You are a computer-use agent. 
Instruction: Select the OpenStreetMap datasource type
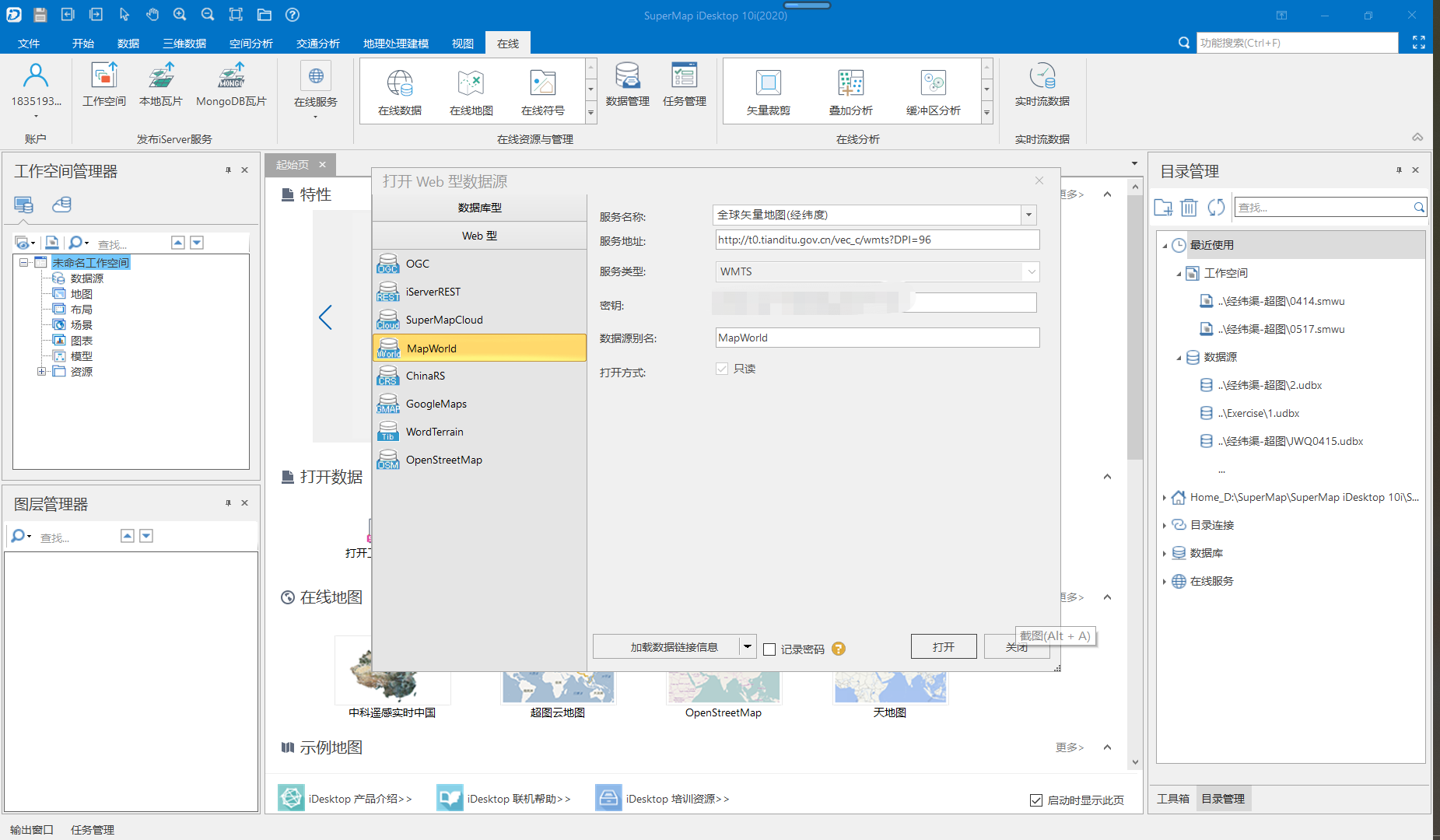479,460
